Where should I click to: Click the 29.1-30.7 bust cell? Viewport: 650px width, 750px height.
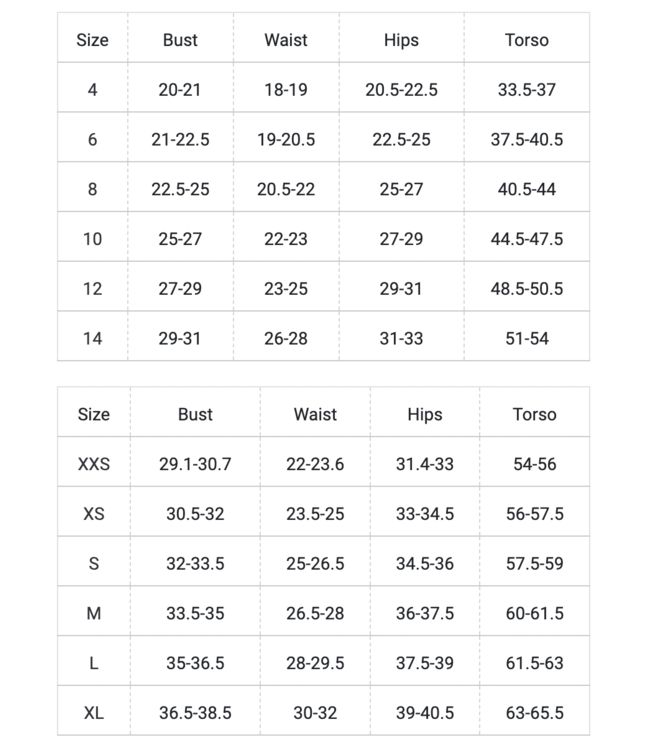click(x=195, y=464)
